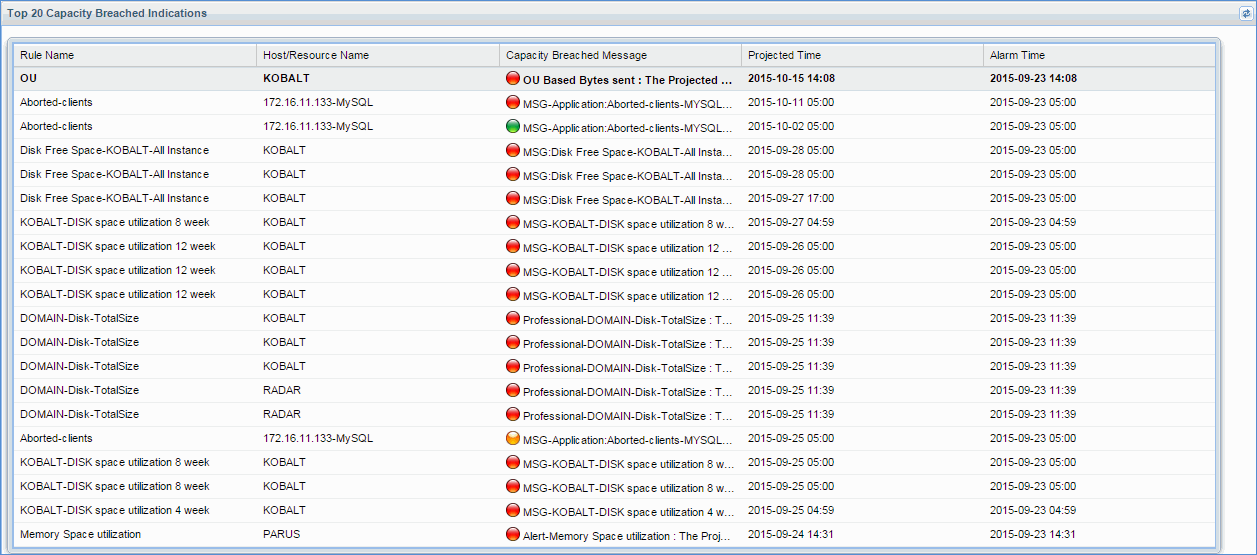Select the OU rule name cell
The width and height of the screenshot is (1257, 555).
28,78
